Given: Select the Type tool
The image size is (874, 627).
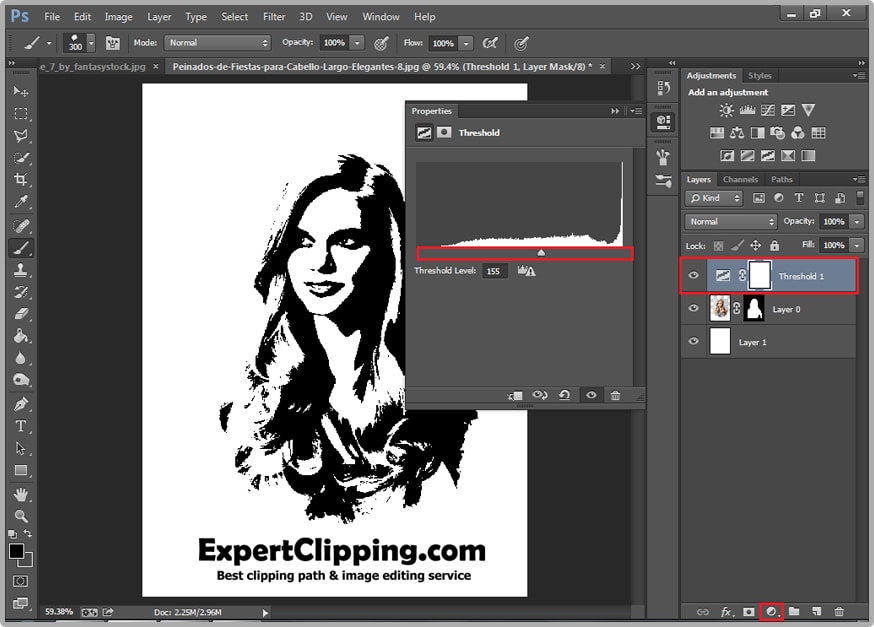Looking at the screenshot, I should click(20, 426).
